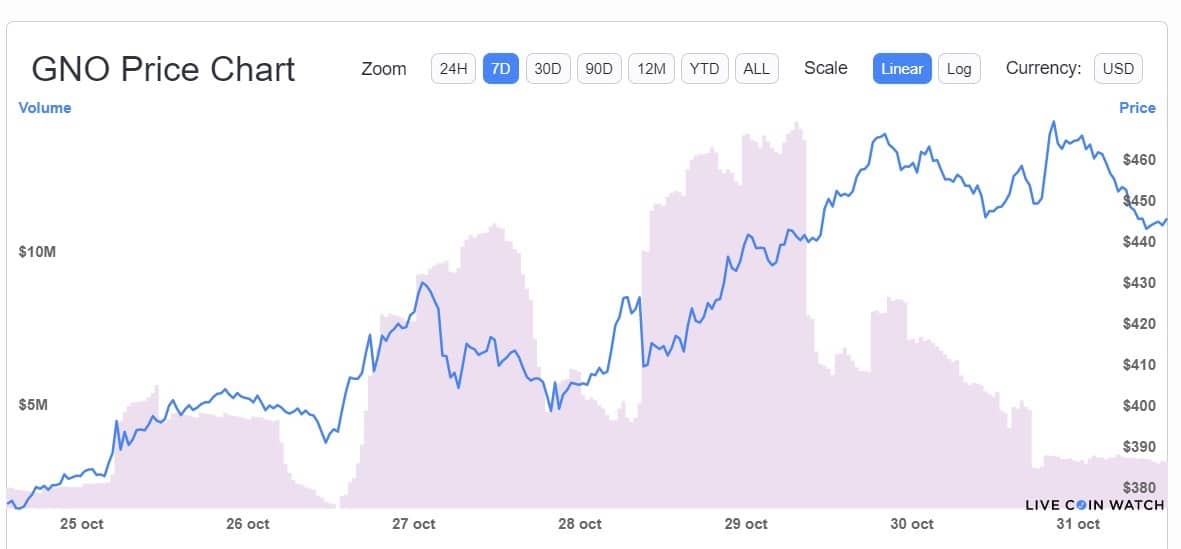Toggle Log scale

click(958, 69)
